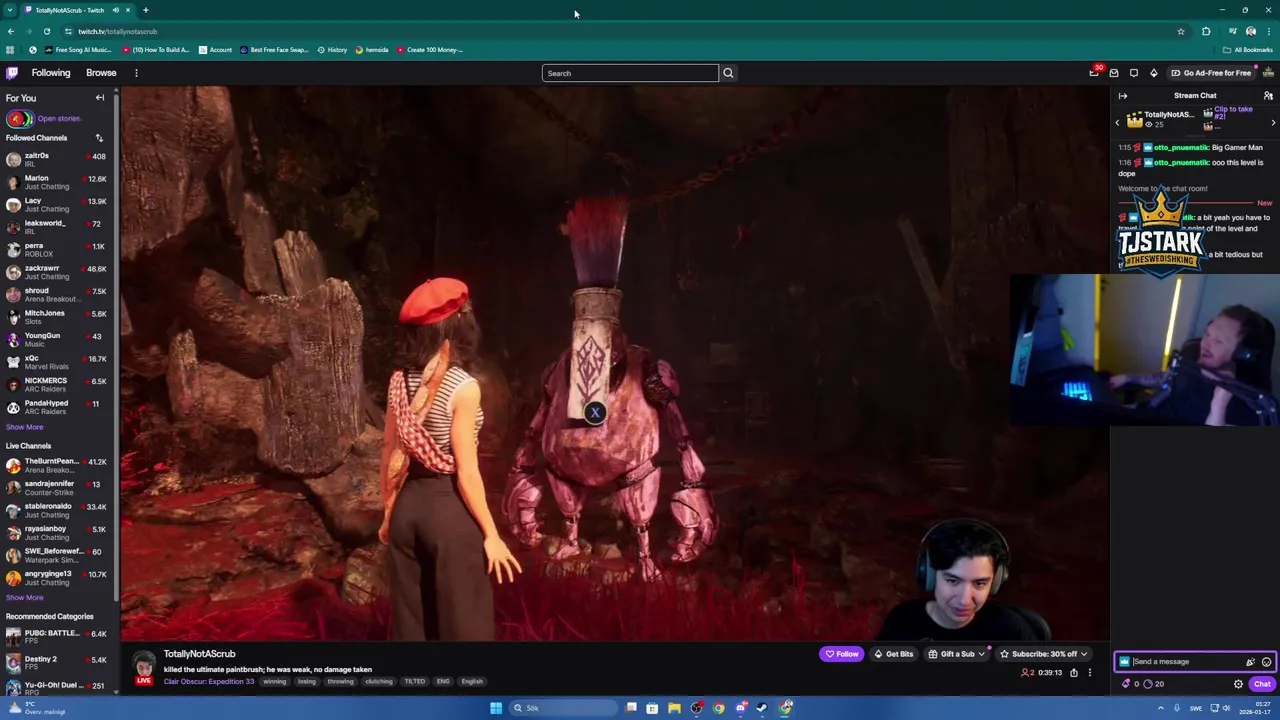The image size is (1280, 720).
Task: Open the Chrome apps grid in bookmarks bar
Action: 10,50
